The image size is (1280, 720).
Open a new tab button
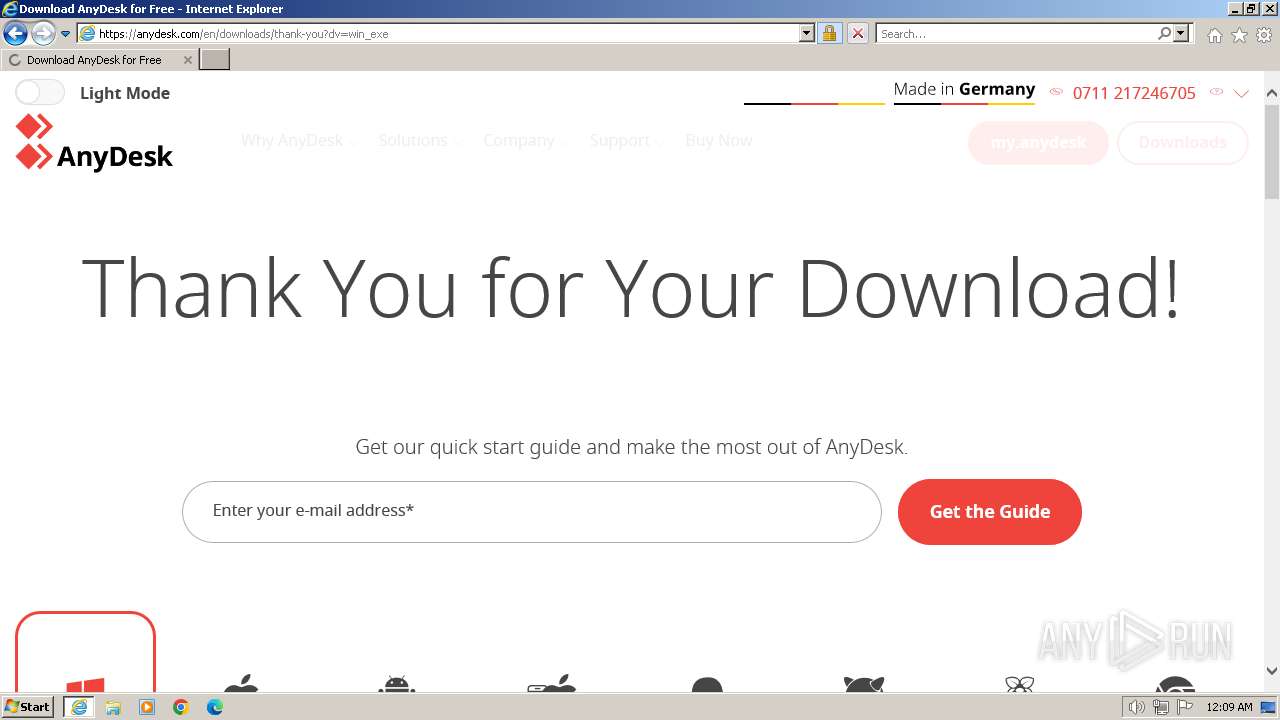click(215, 60)
